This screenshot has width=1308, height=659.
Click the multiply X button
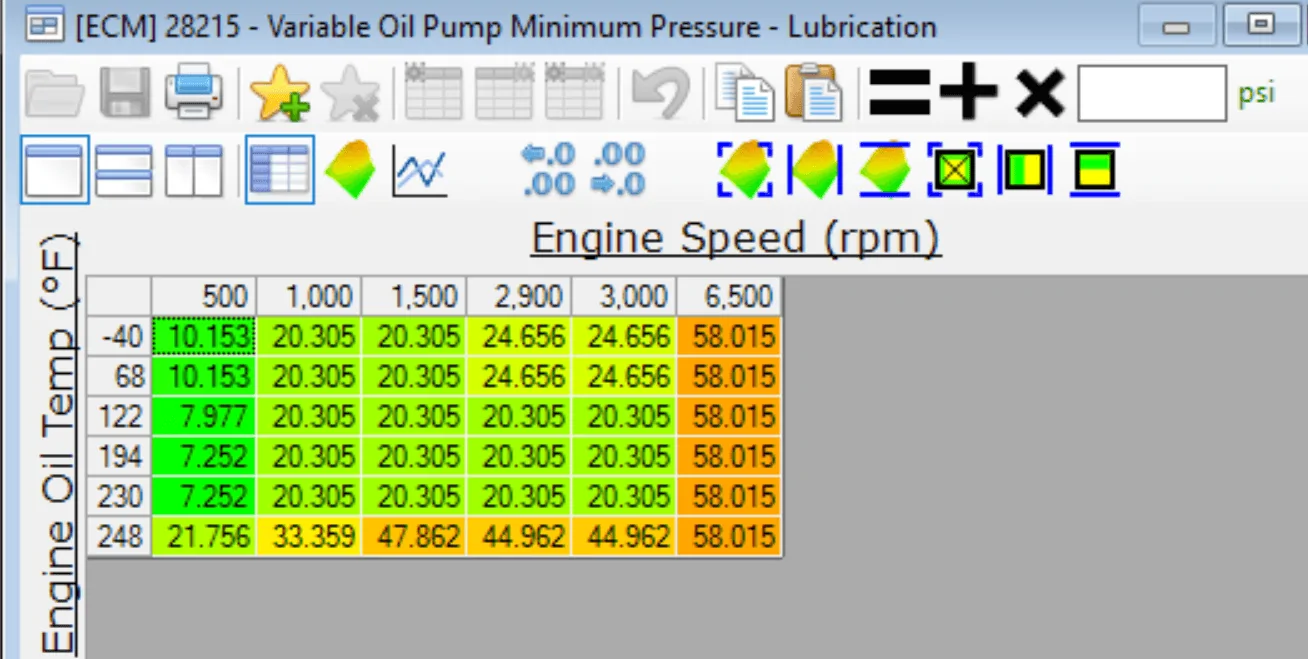click(x=1040, y=94)
